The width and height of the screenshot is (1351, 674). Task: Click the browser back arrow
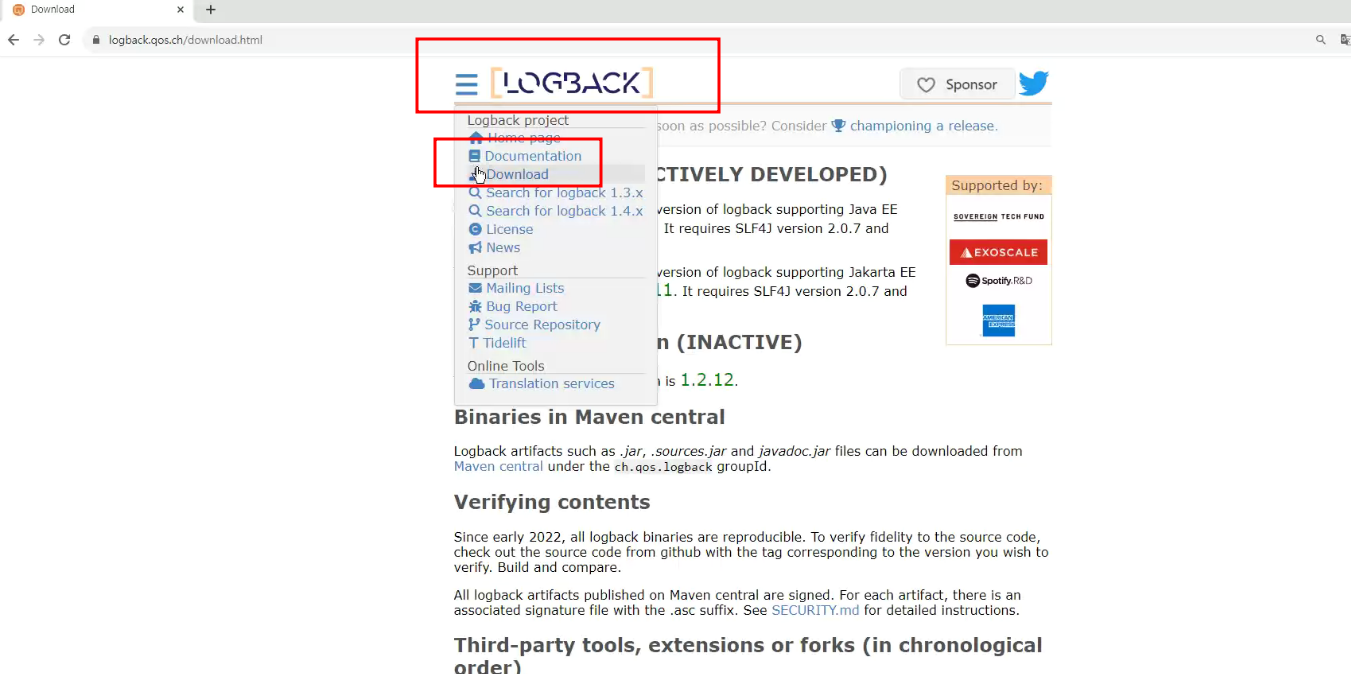(x=13, y=40)
